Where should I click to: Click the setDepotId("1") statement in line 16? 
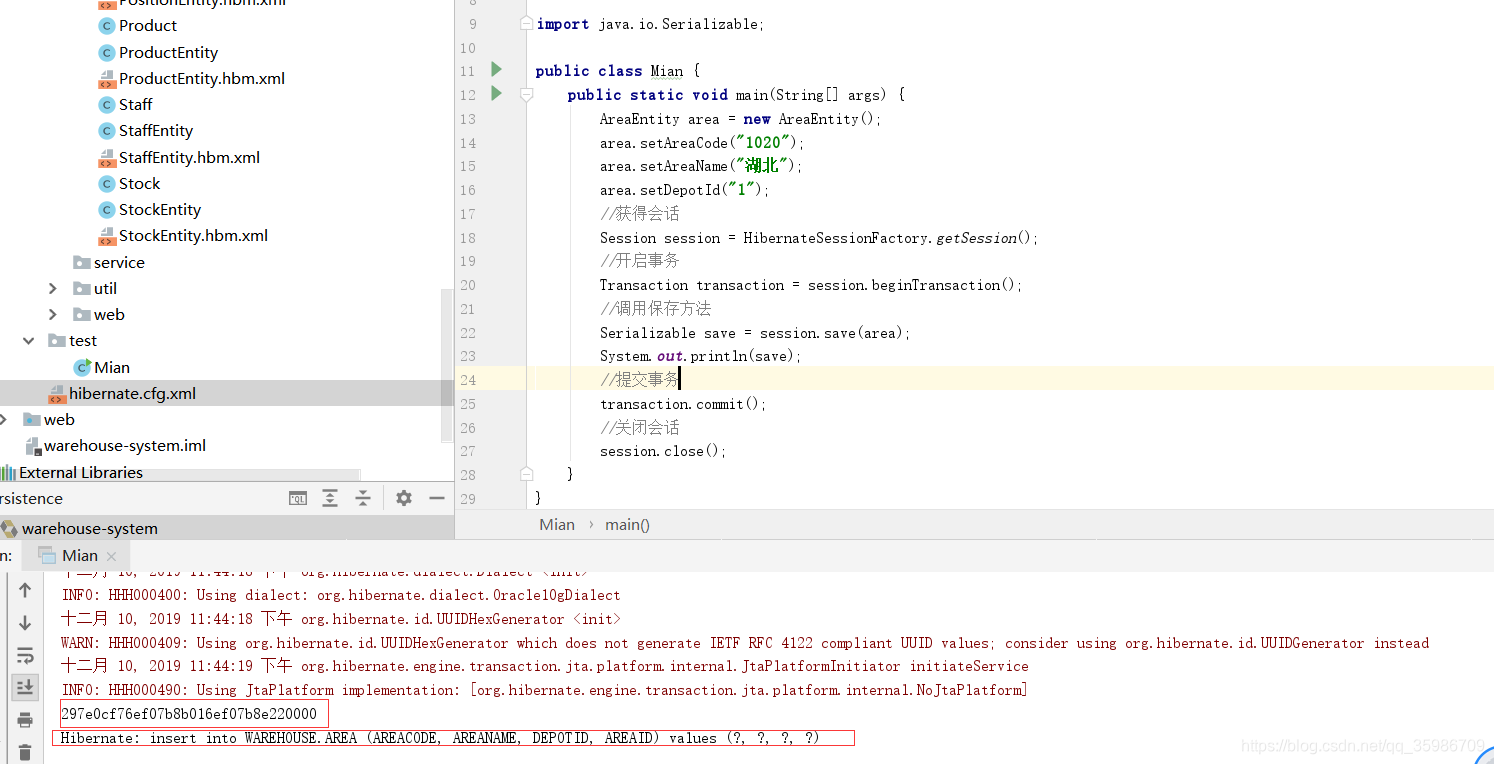tap(685, 190)
